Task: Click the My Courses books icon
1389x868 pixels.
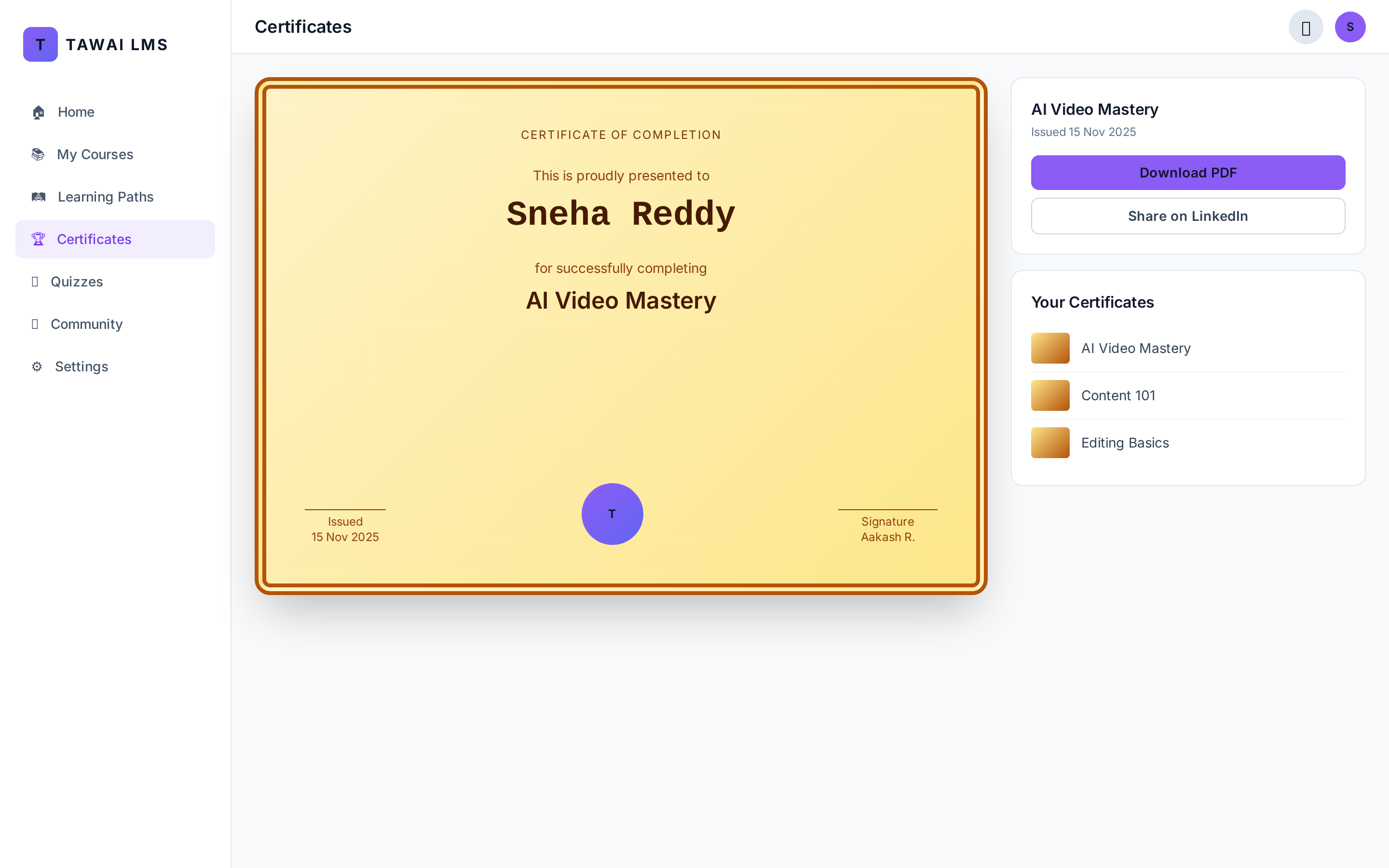Action: coord(38,154)
